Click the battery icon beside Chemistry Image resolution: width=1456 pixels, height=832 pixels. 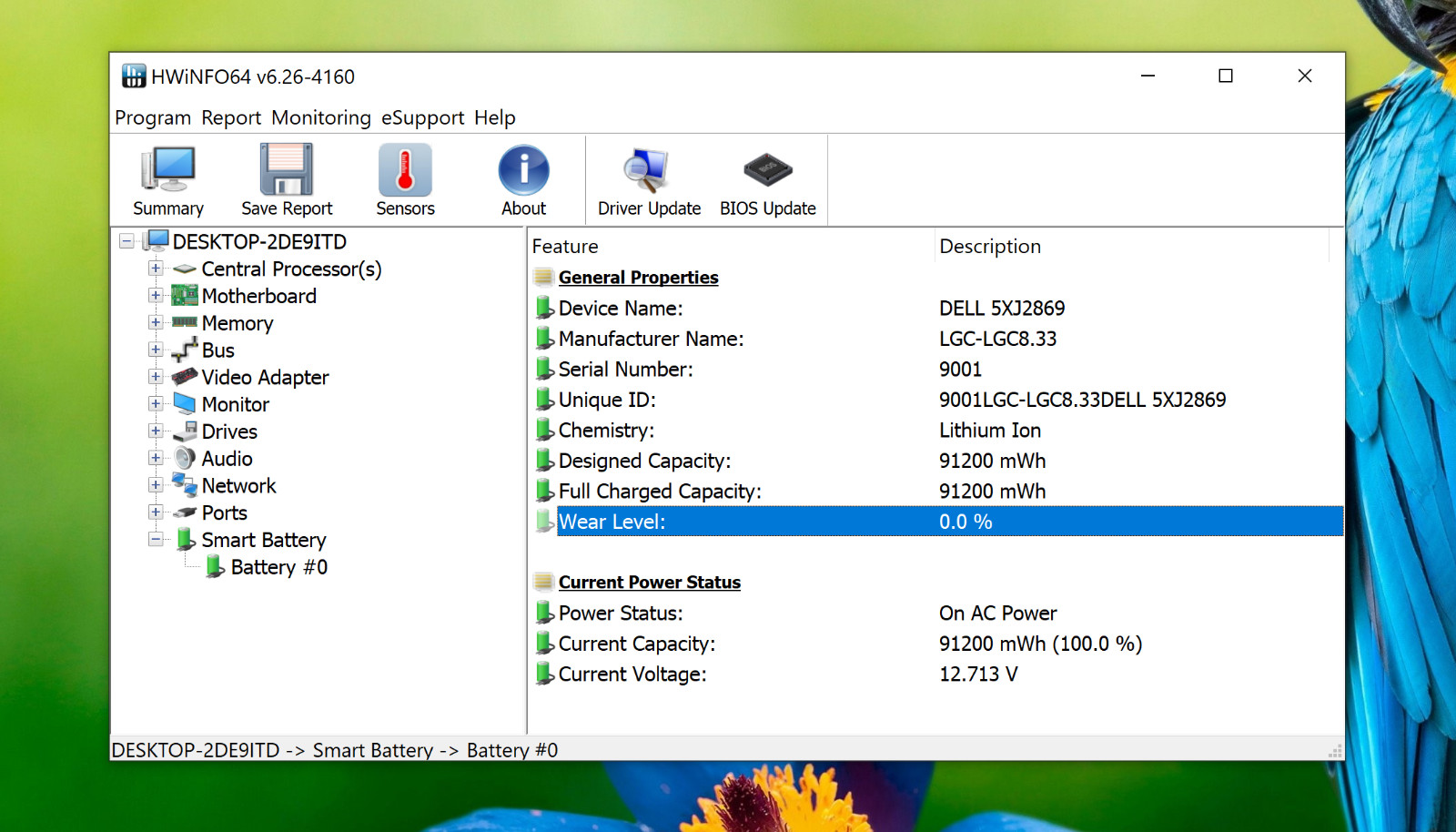[544, 430]
